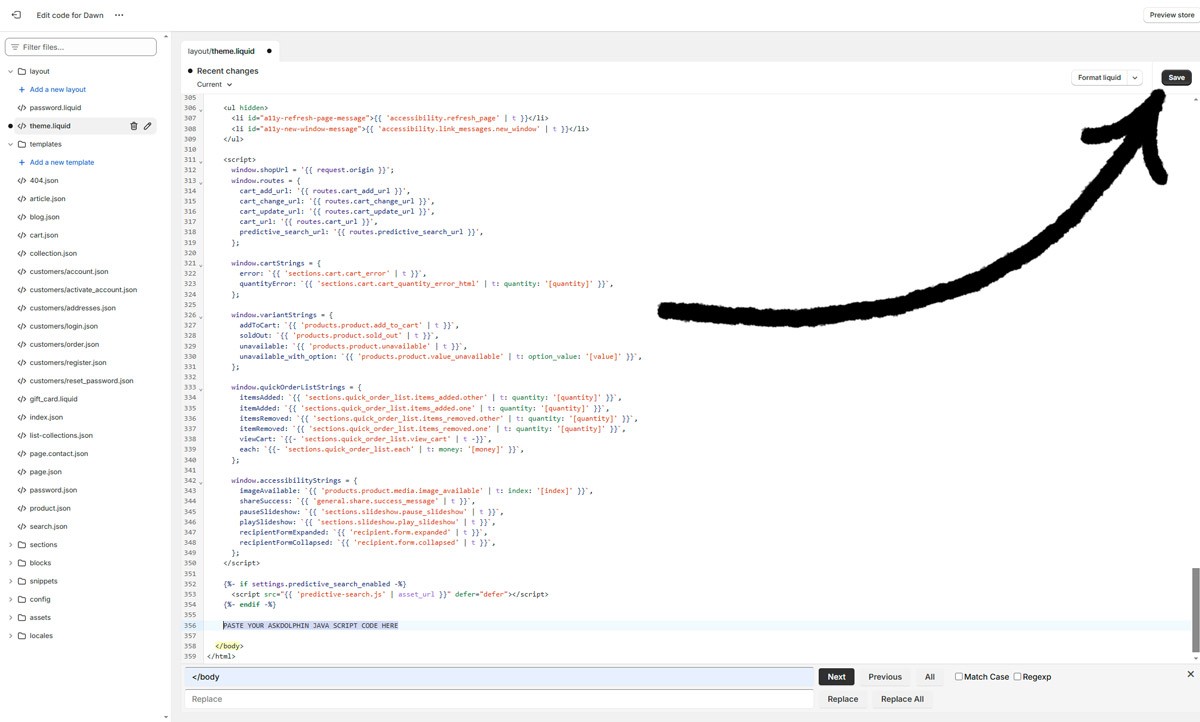This screenshot has width=1200, height=722.
Task: Click the Save button
Action: [1176, 77]
